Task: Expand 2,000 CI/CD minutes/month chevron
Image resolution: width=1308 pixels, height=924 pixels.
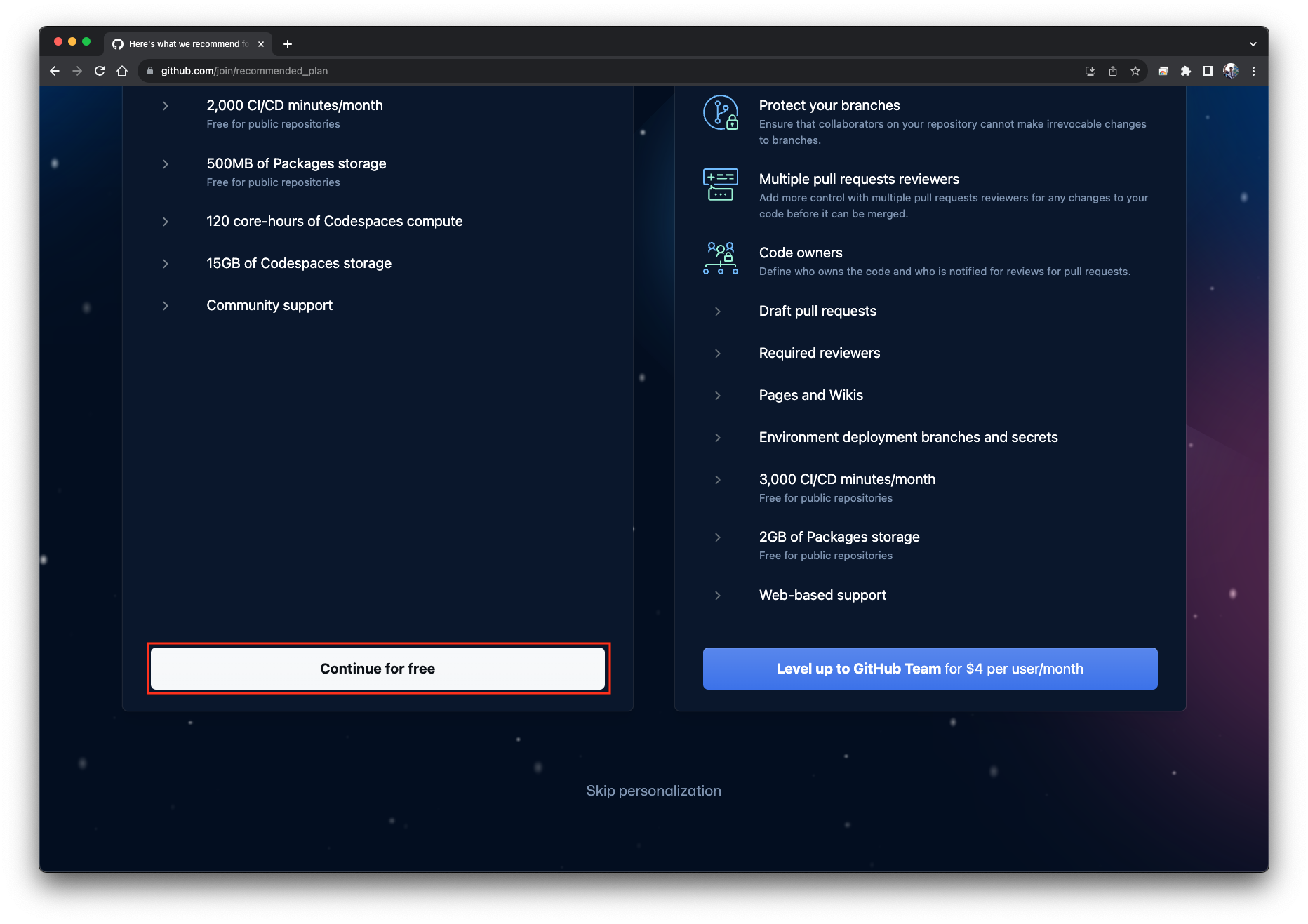Action: click(x=166, y=106)
